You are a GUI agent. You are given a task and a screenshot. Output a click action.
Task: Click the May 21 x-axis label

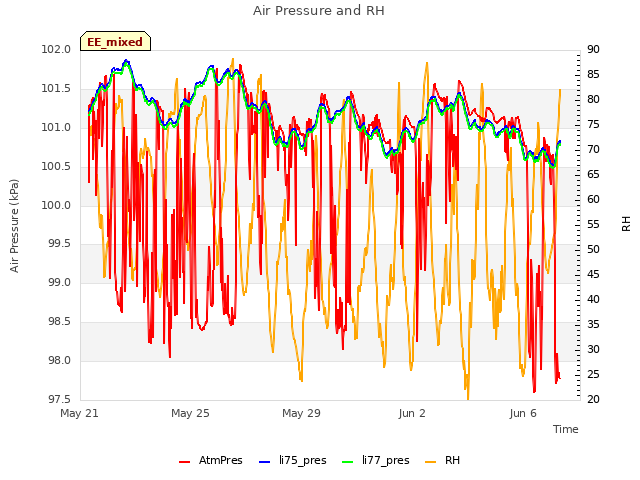[79, 413]
